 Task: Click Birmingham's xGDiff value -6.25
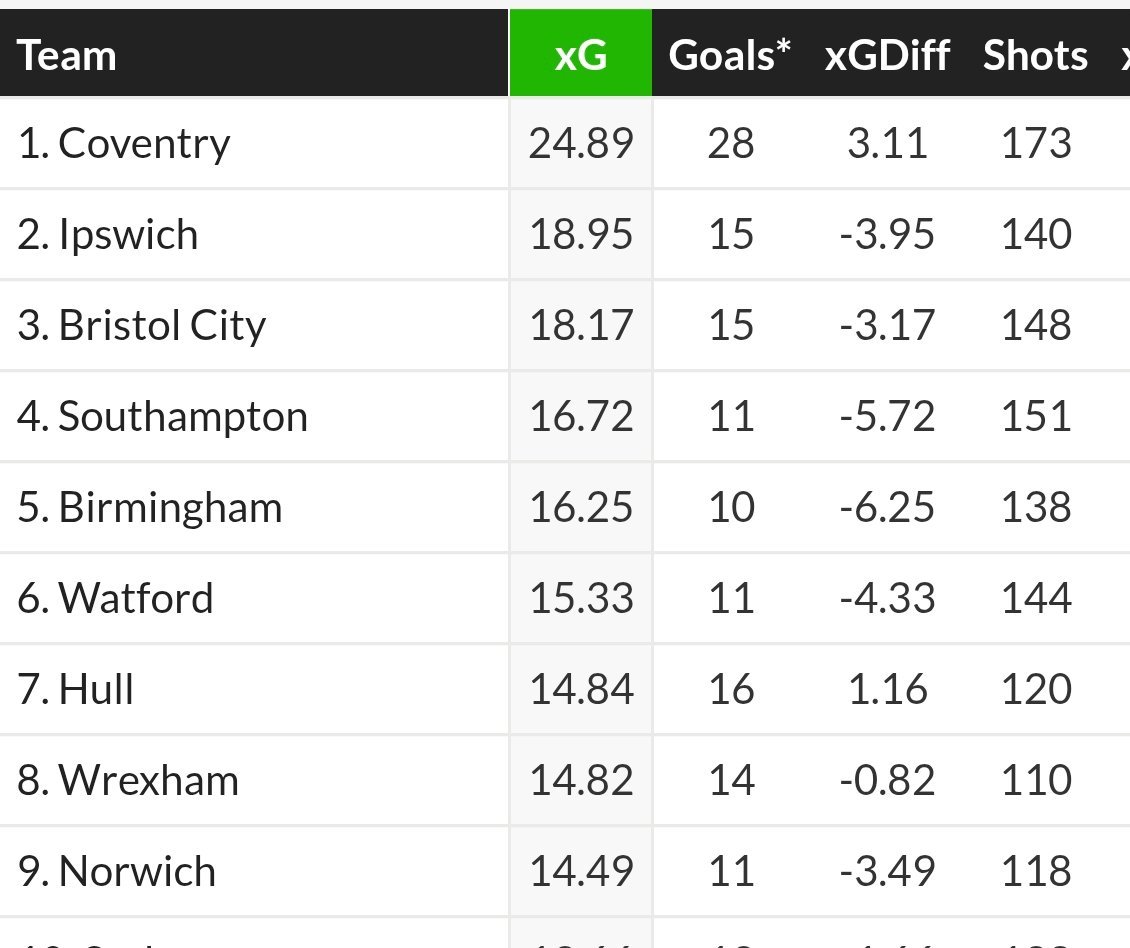pyautogui.click(x=887, y=508)
